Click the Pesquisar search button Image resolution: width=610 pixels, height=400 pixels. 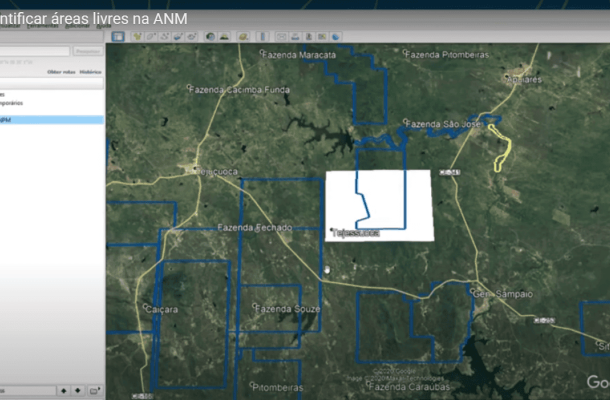(87, 51)
